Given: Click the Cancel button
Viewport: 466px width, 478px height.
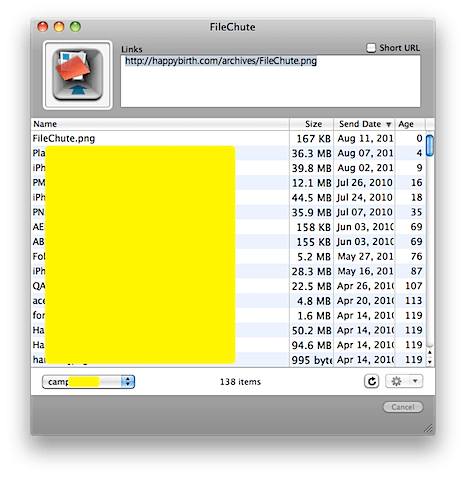Looking at the screenshot, I should tap(403, 407).
